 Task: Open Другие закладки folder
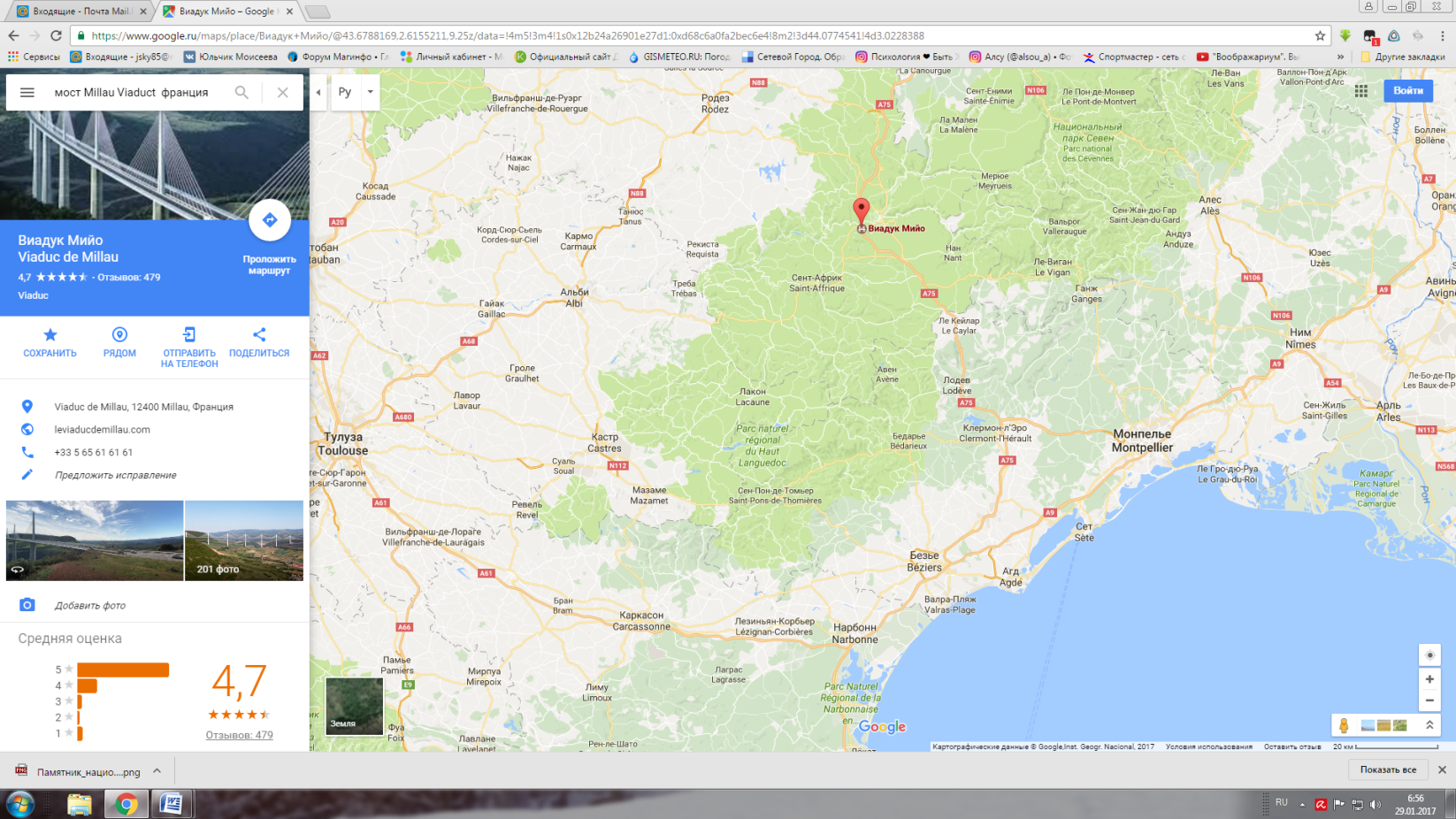(x=1403, y=57)
